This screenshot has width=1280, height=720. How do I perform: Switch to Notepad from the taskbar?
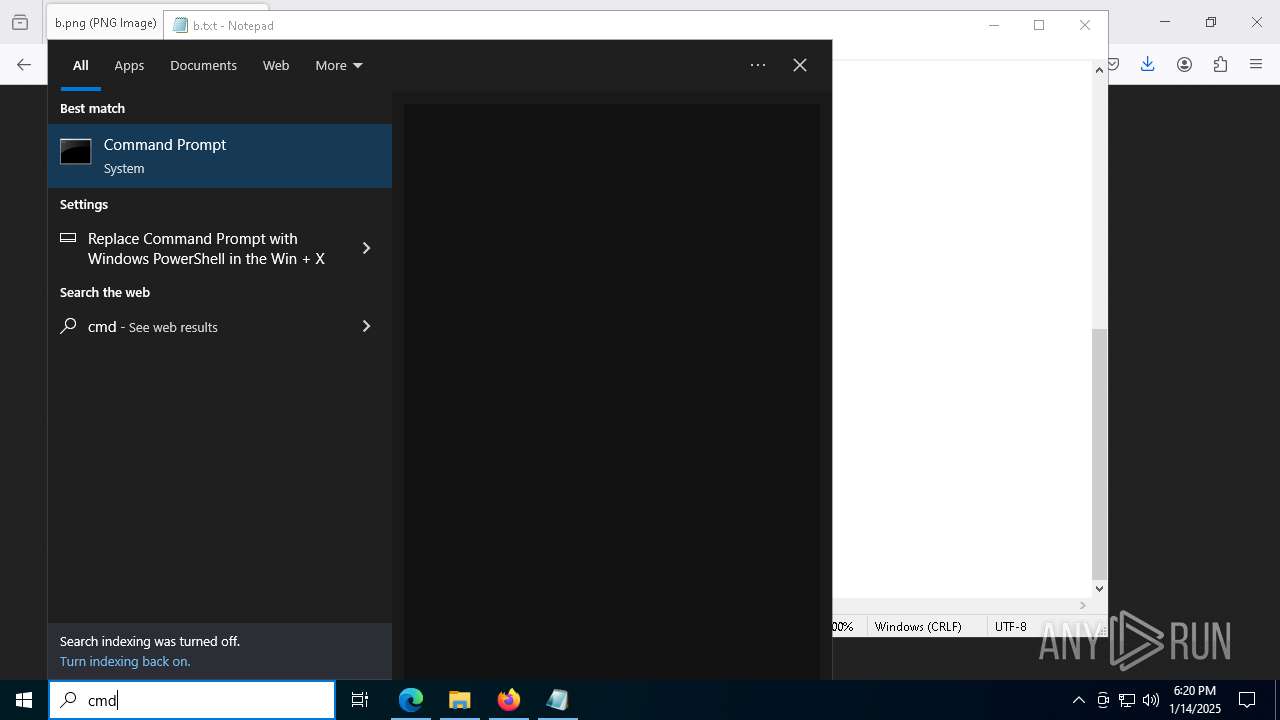point(557,700)
